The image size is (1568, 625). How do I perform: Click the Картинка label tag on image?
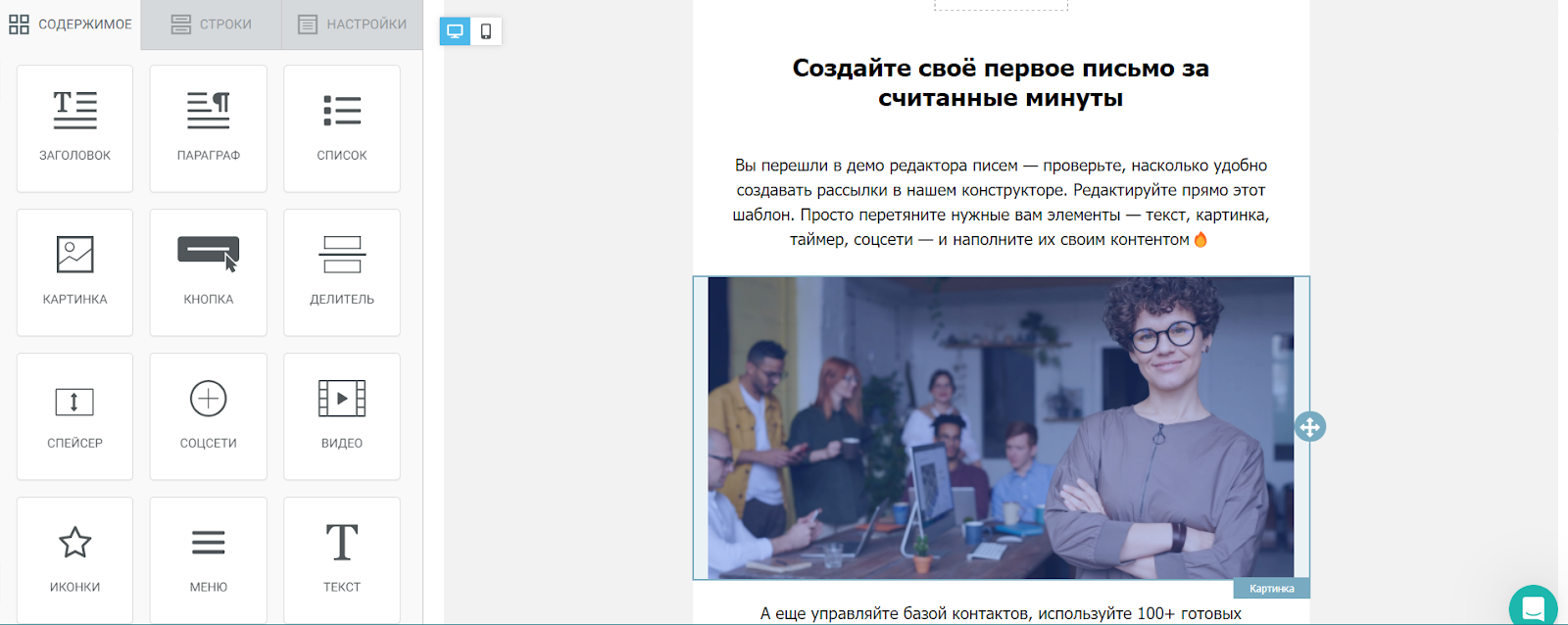point(1272,589)
